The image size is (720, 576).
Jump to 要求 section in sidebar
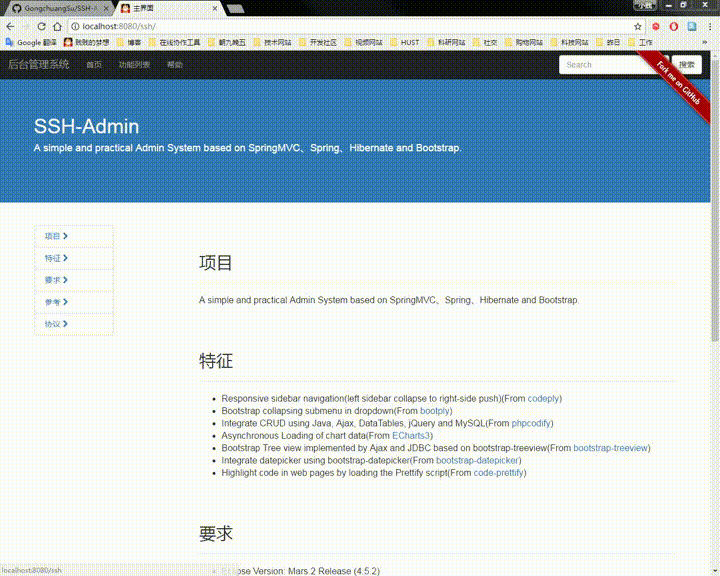74,280
